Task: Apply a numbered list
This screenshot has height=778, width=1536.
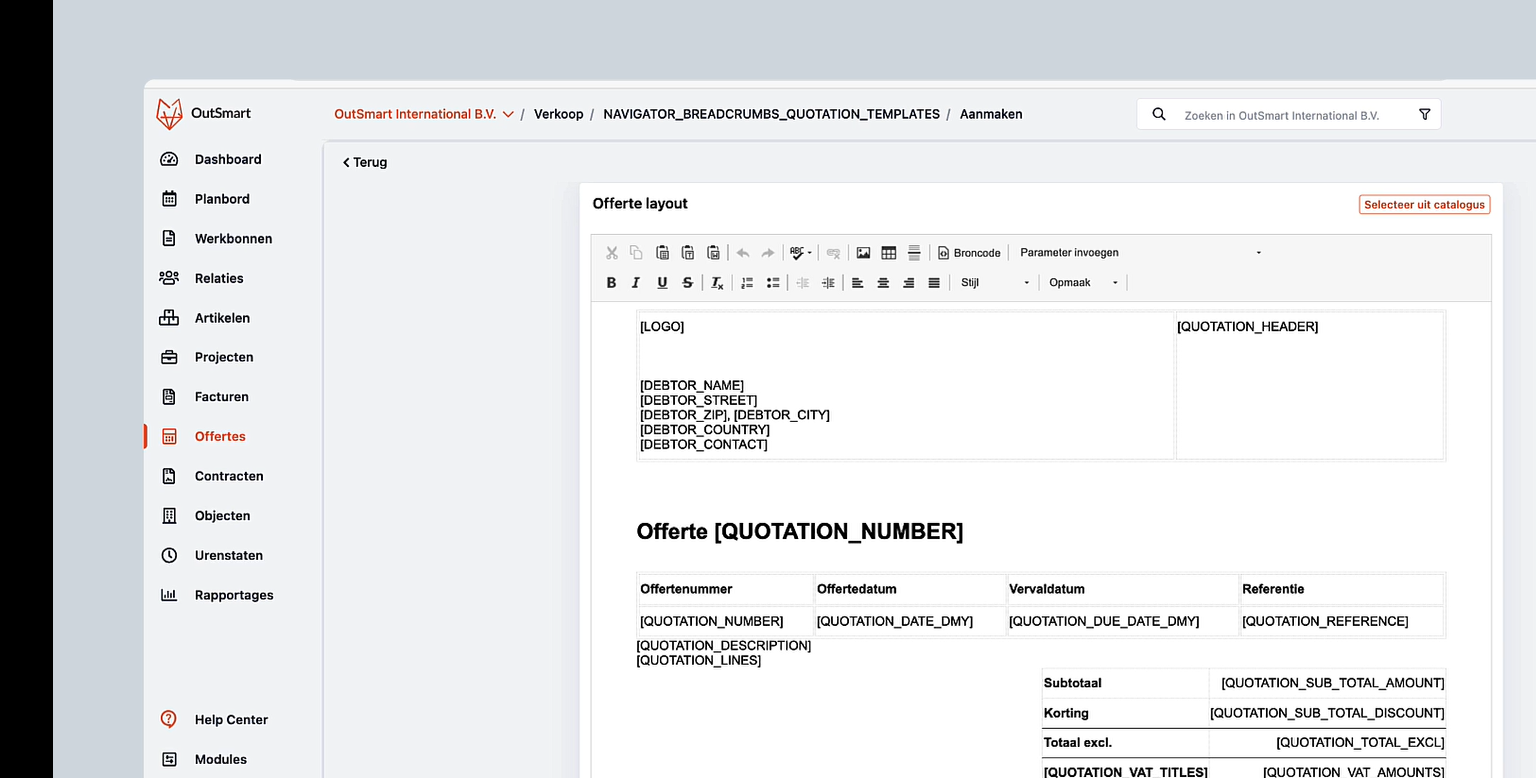Action: pyautogui.click(x=746, y=282)
